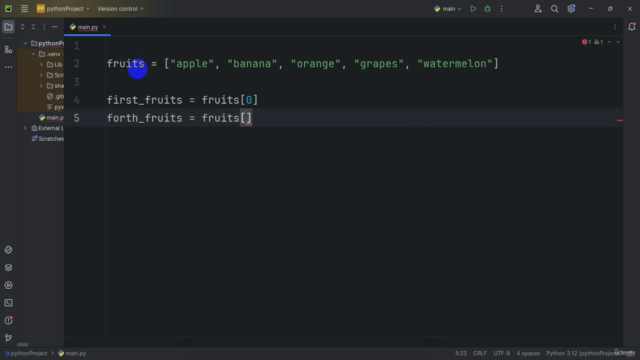Expand the share folder
The image size is (640, 360).
point(41,86)
